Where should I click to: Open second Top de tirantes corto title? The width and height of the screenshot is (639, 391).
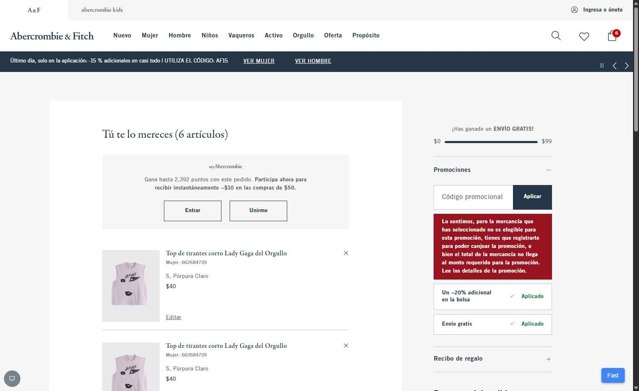(226, 346)
